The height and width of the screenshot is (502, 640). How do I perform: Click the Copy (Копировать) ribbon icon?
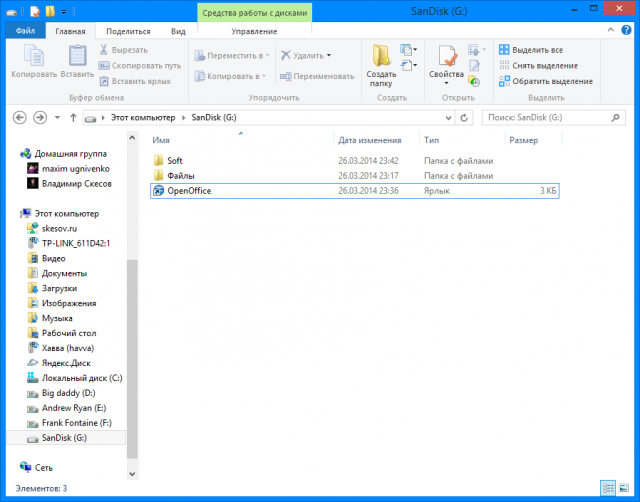point(34,55)
